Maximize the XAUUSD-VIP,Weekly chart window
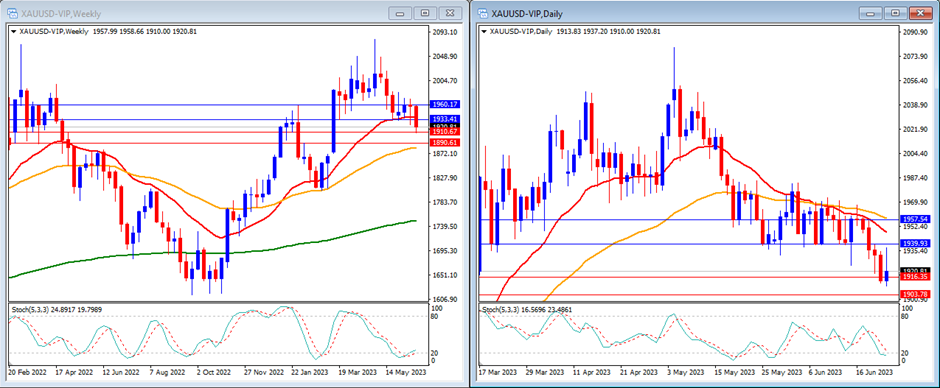This screenshot has height=388, width=940. point(424,12)
